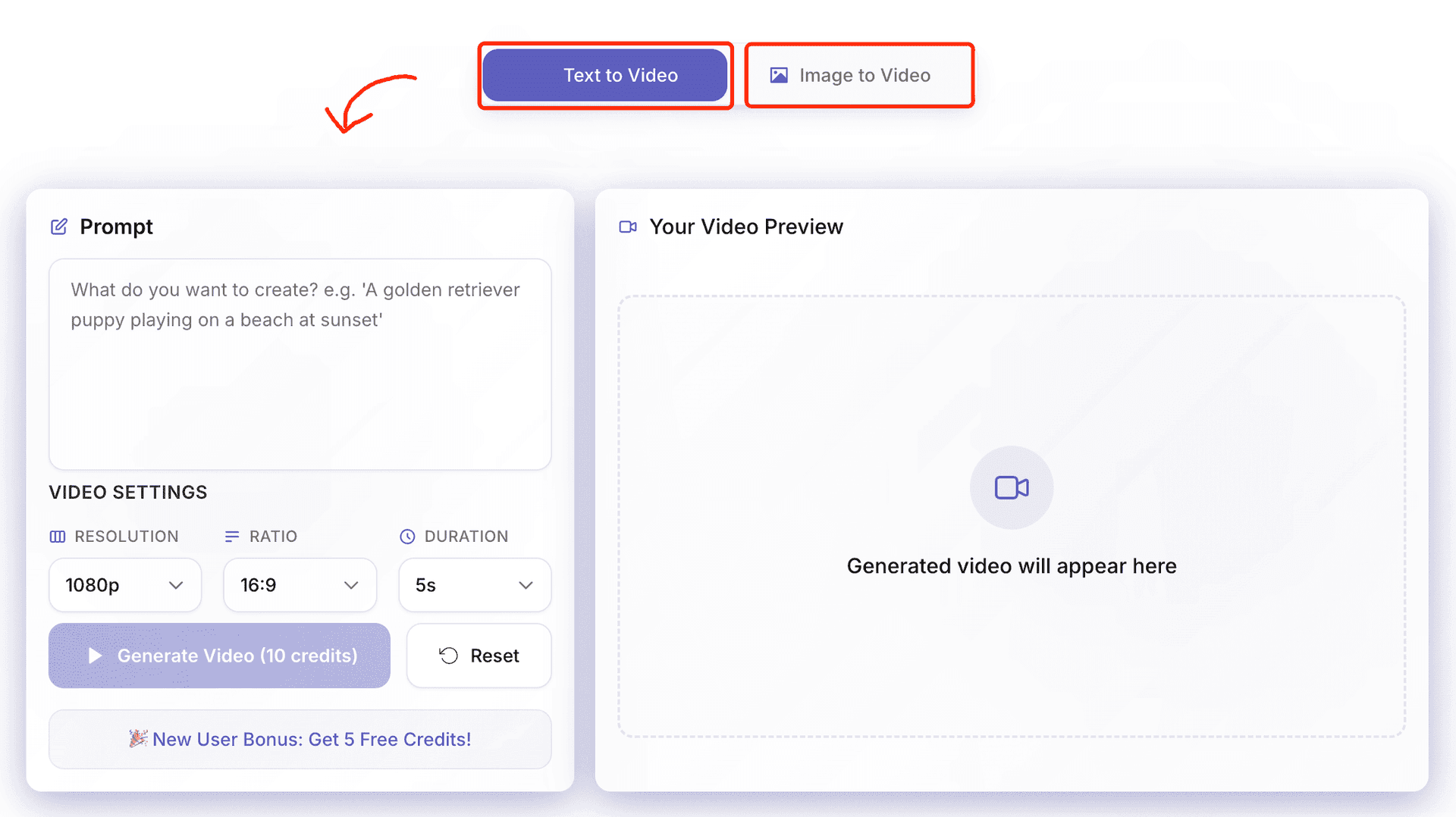Click the Duration clock icon

(x=407, y=537)
